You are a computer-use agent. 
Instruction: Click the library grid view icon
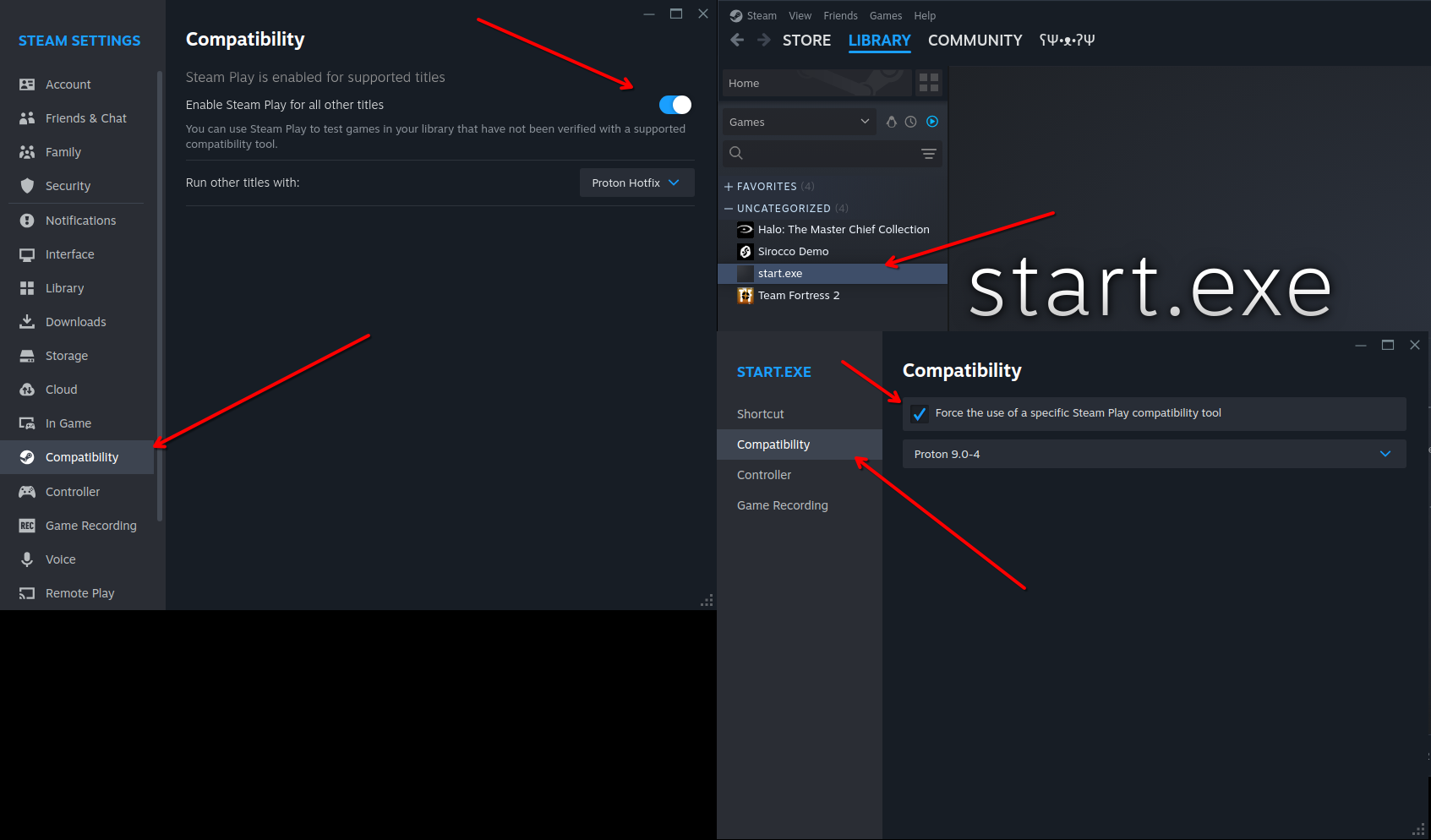click(929, 83)
